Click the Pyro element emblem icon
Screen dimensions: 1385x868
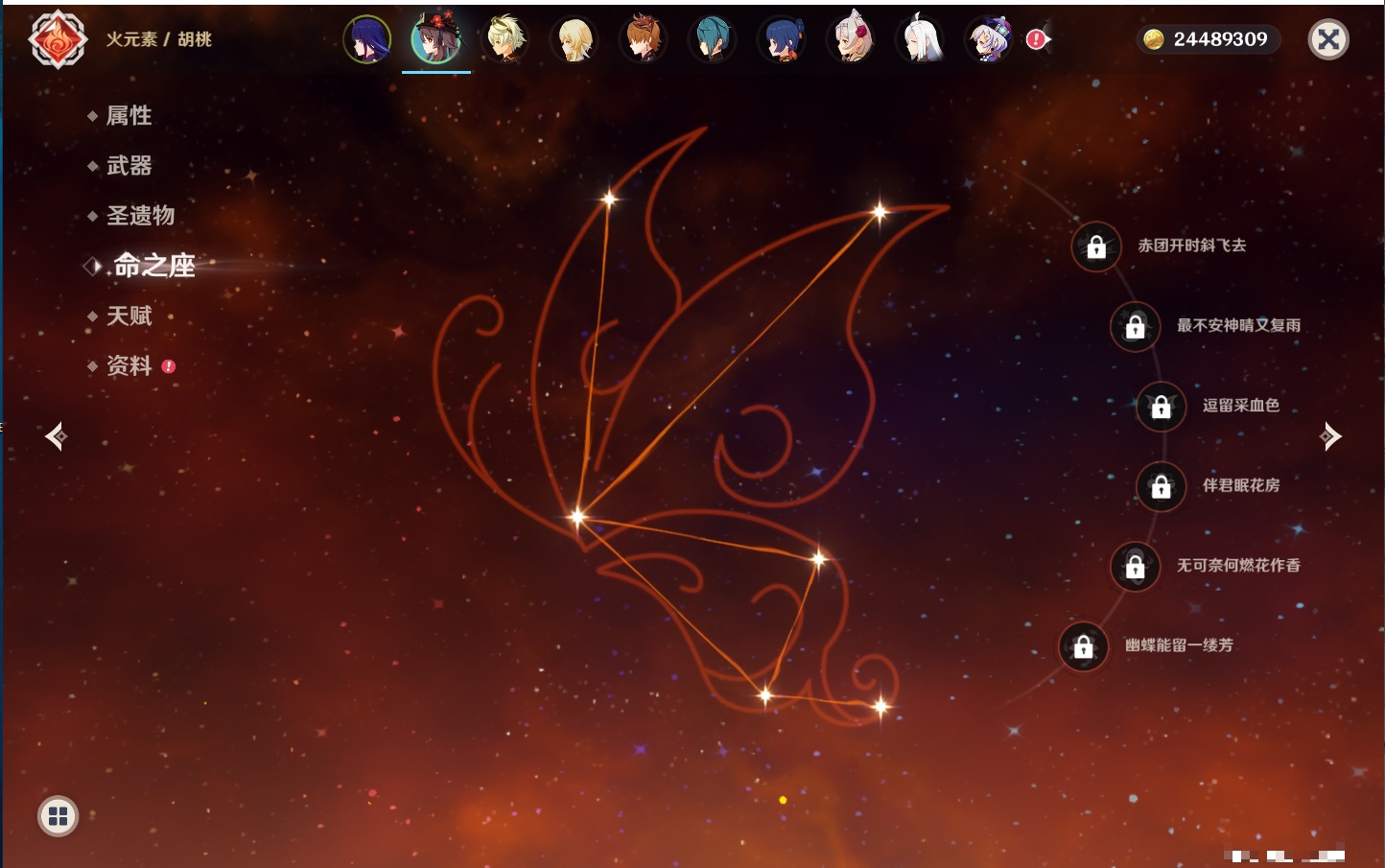coord(58,39)
